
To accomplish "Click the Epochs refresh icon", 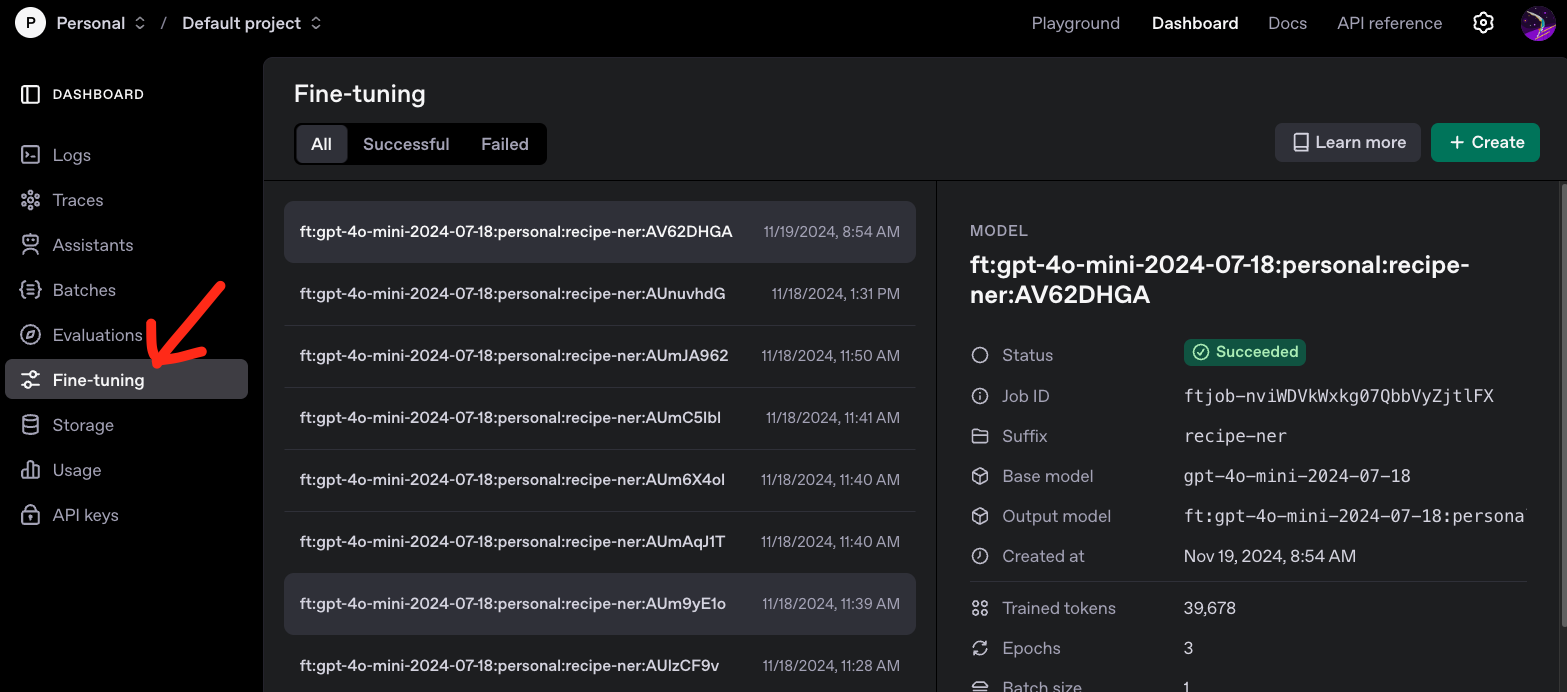I will click(980, 648).
